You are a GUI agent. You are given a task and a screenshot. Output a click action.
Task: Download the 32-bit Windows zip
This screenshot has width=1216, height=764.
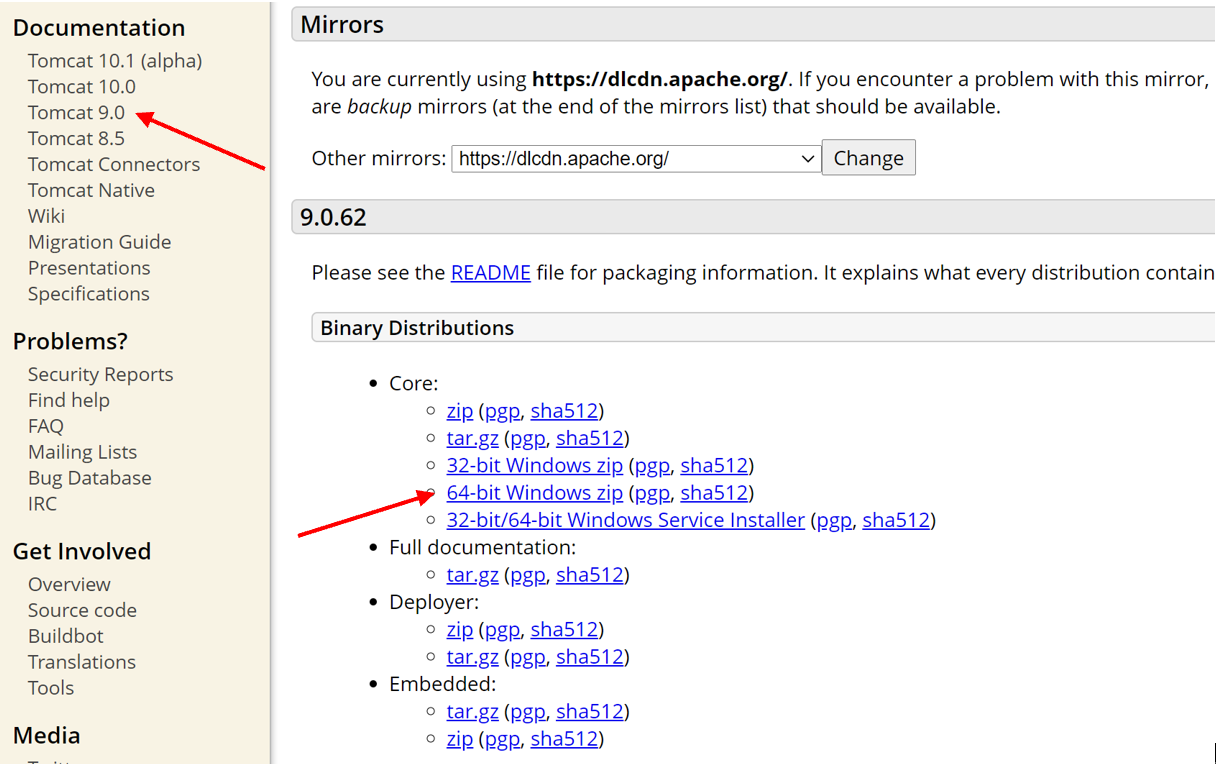[x=535, y=466]
